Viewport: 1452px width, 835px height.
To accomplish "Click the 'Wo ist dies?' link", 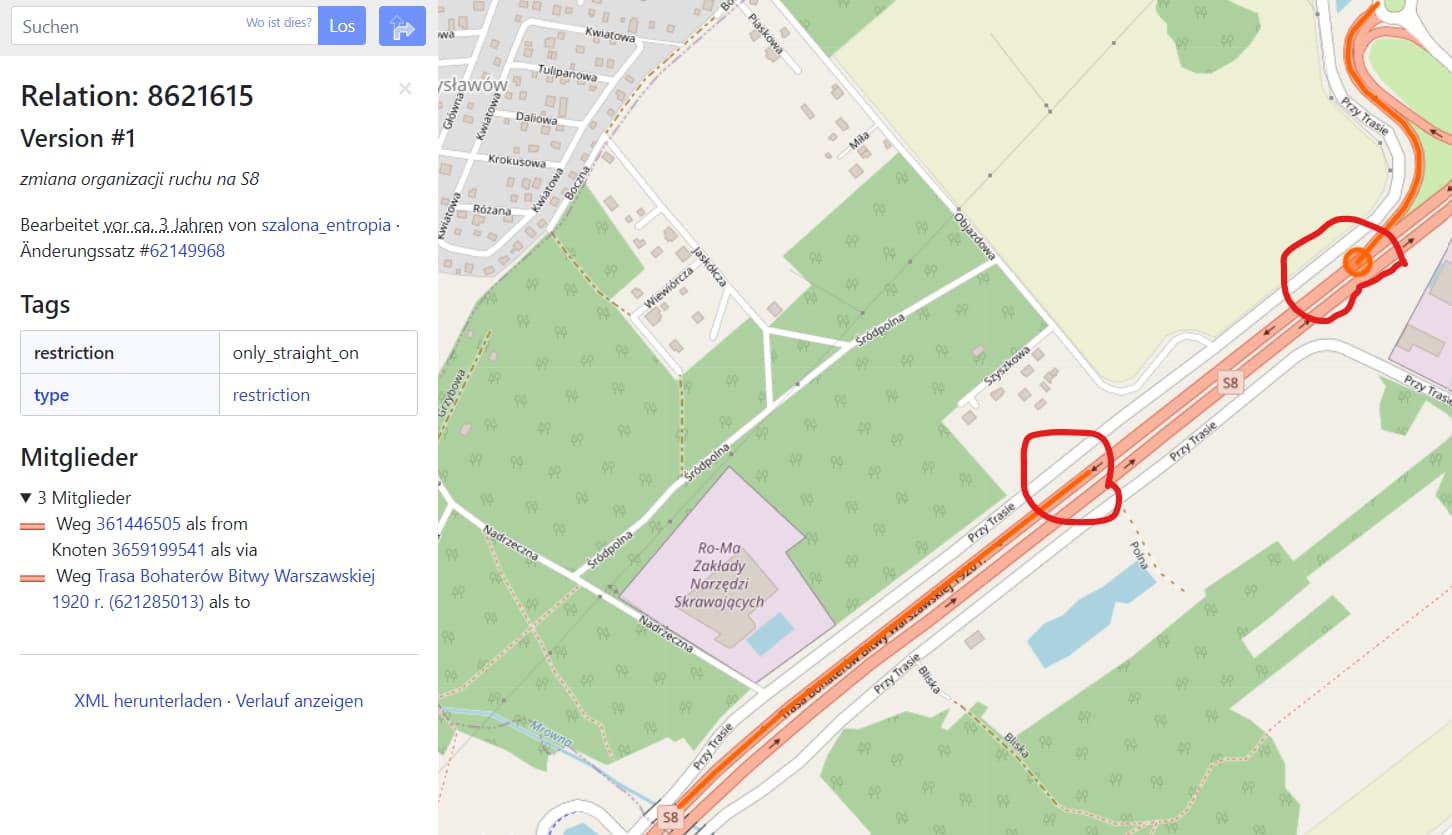I will point(279,23).
